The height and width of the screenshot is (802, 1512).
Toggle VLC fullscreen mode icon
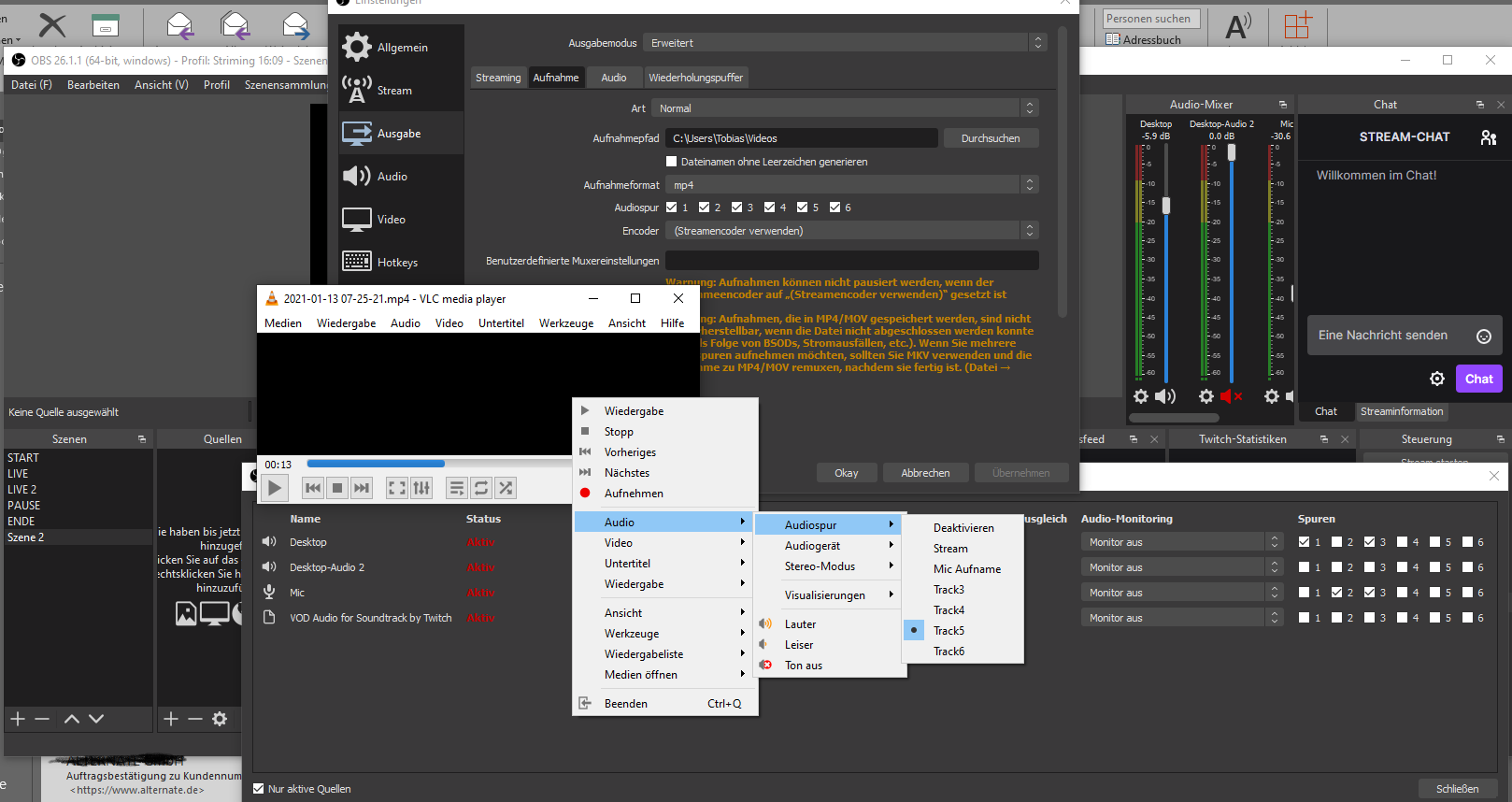[397, 488]
